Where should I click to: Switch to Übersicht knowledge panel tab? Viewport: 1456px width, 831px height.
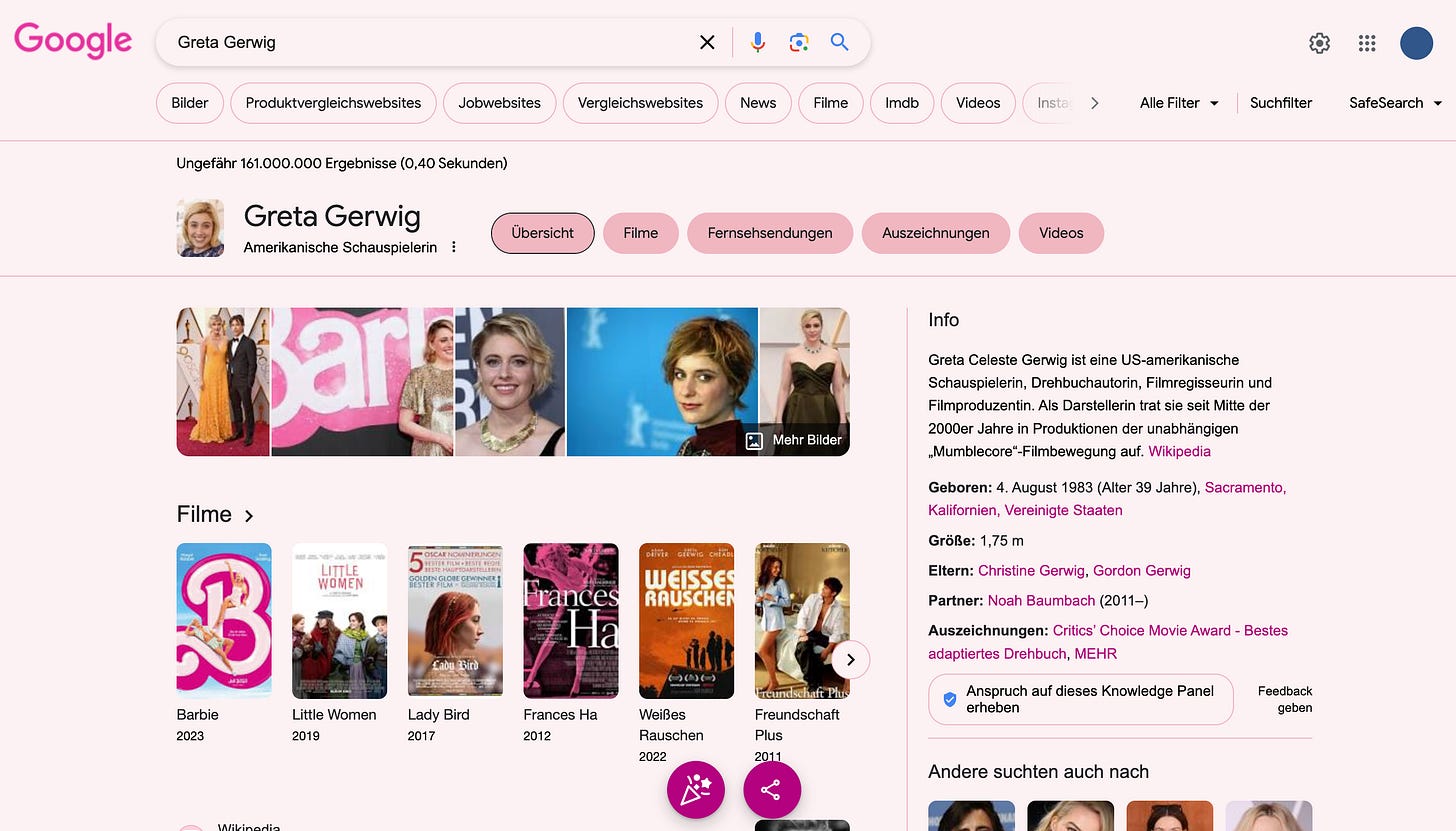[543, 233]
